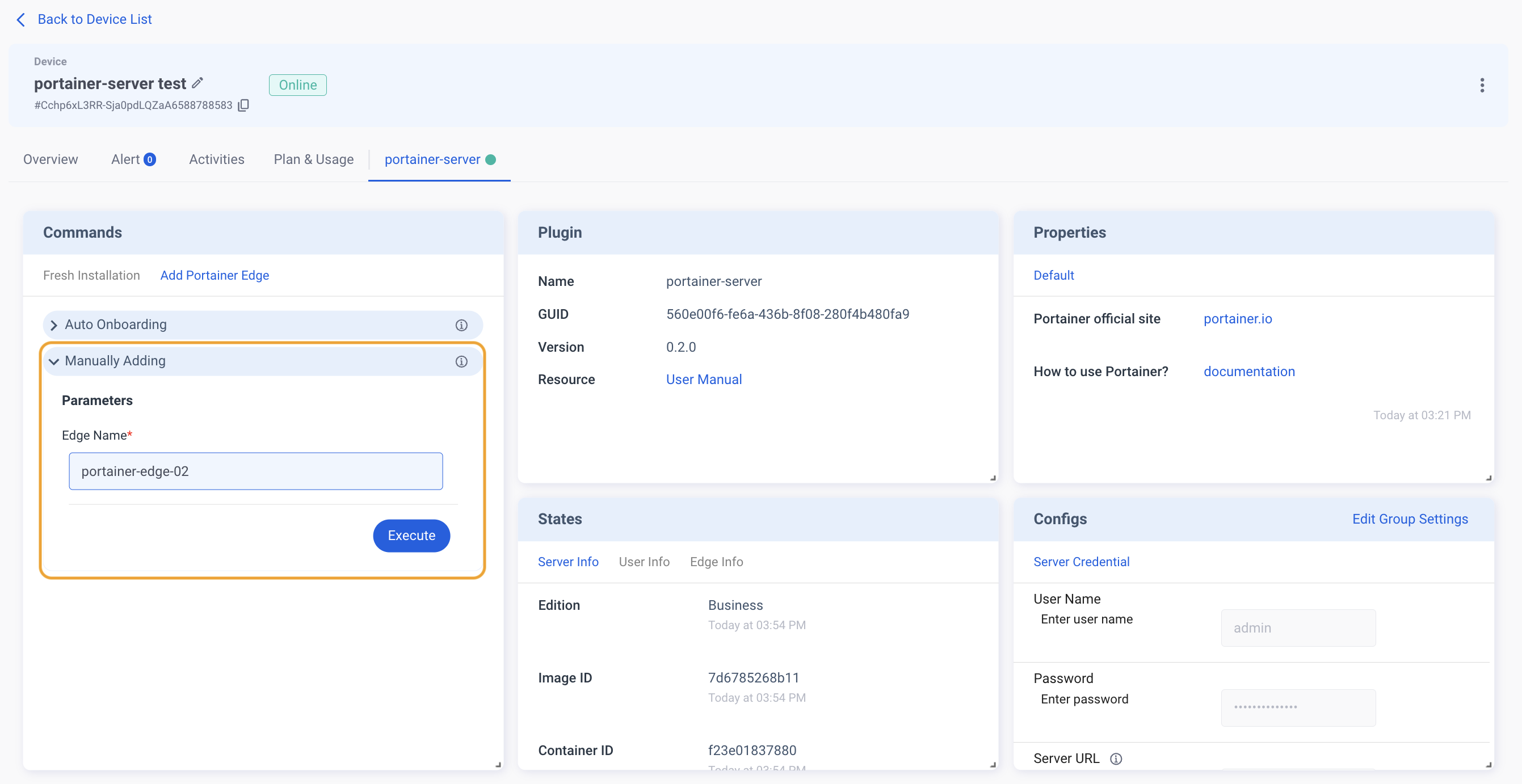Switch to Edge Info states tab
The image size is (1522, 784).
716,562
